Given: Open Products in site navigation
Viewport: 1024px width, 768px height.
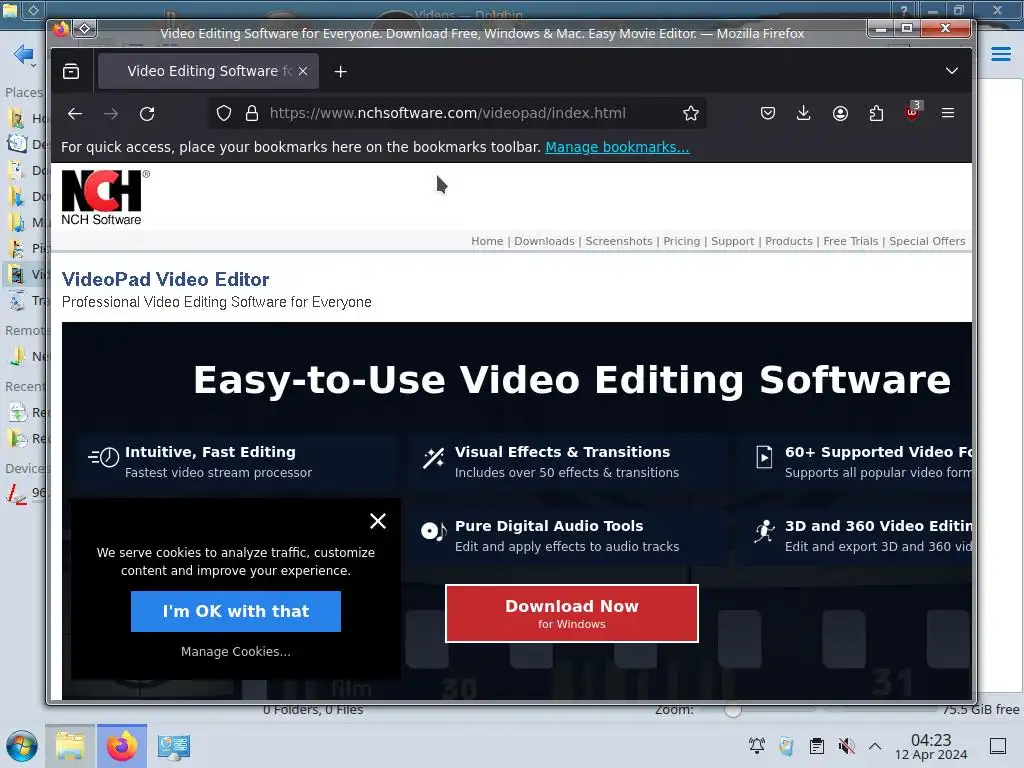Looking at the screenshot, I should tap(788, 241).
